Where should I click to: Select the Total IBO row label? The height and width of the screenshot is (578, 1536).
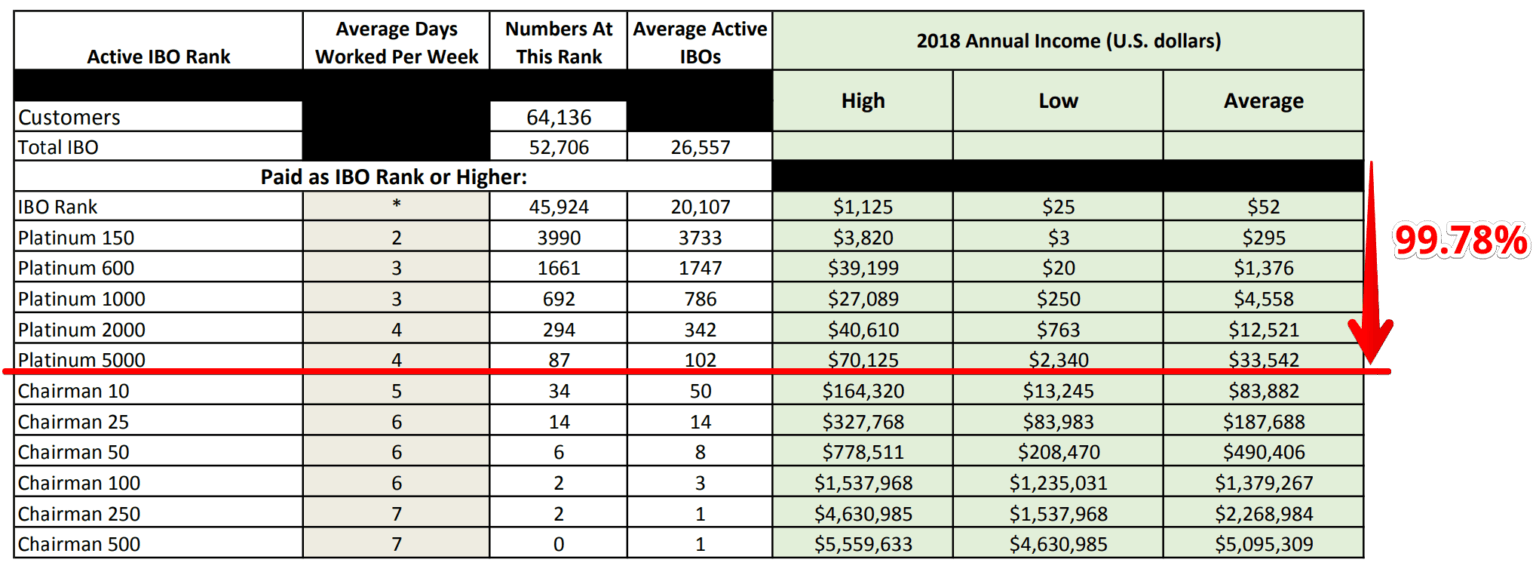coord(61,147)
